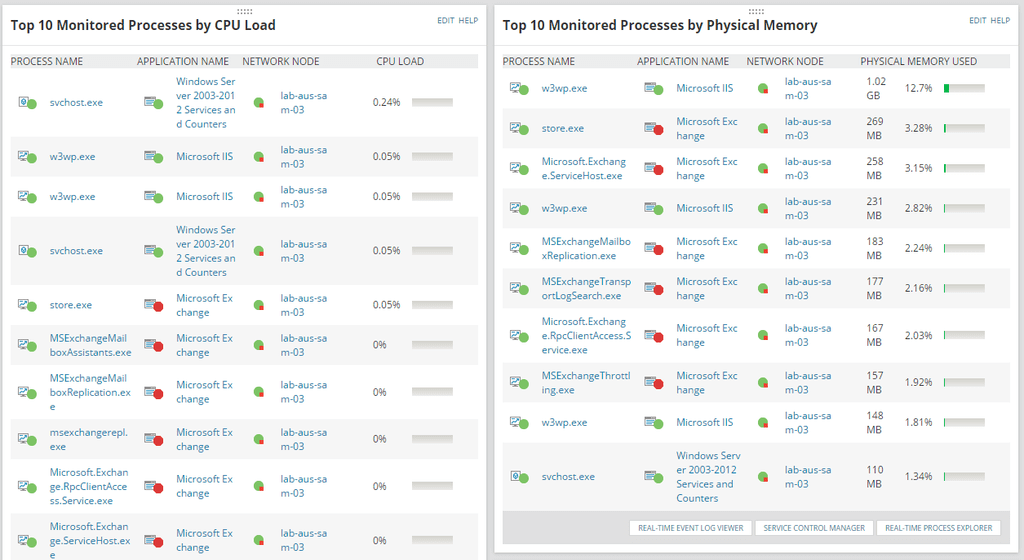Click CPU LOAD column header

[400, 61]
